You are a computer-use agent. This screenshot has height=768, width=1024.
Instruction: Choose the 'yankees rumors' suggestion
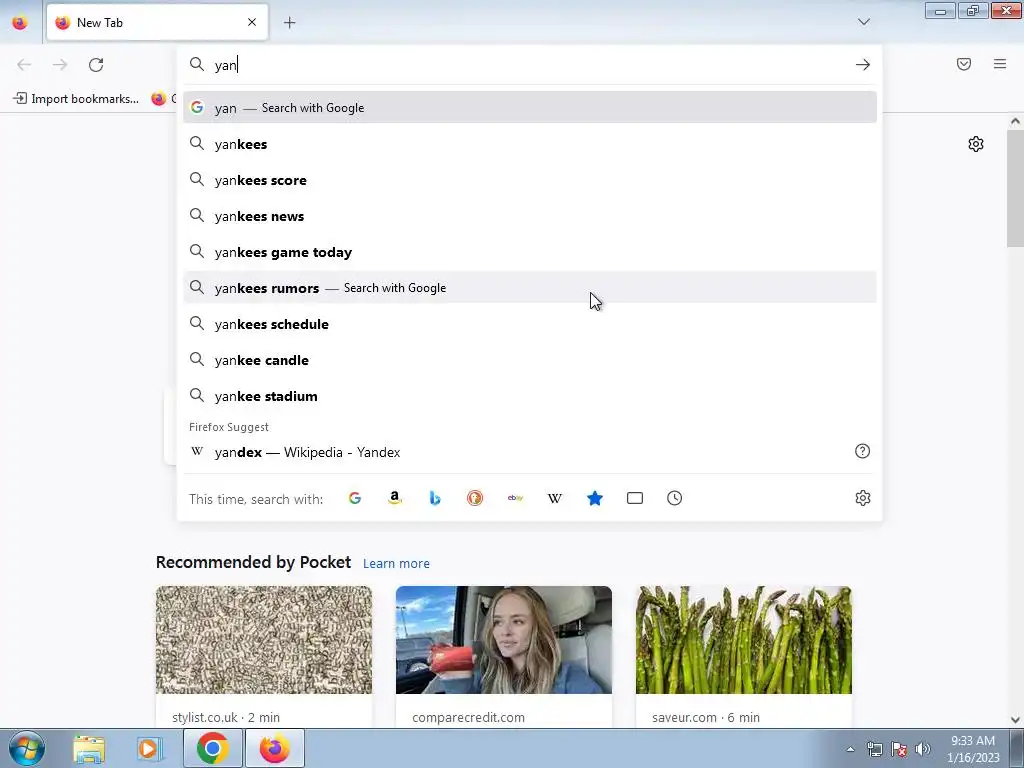point(530,287)
